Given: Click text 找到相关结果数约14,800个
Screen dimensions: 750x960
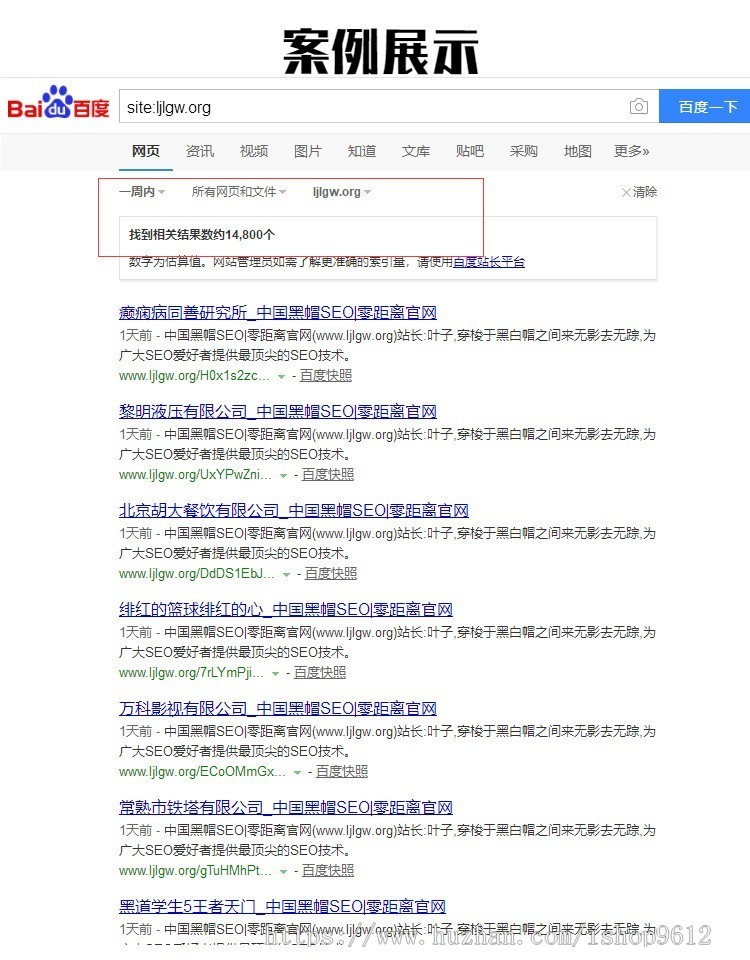Looking at the screenshot, I should tap(201, 234).
